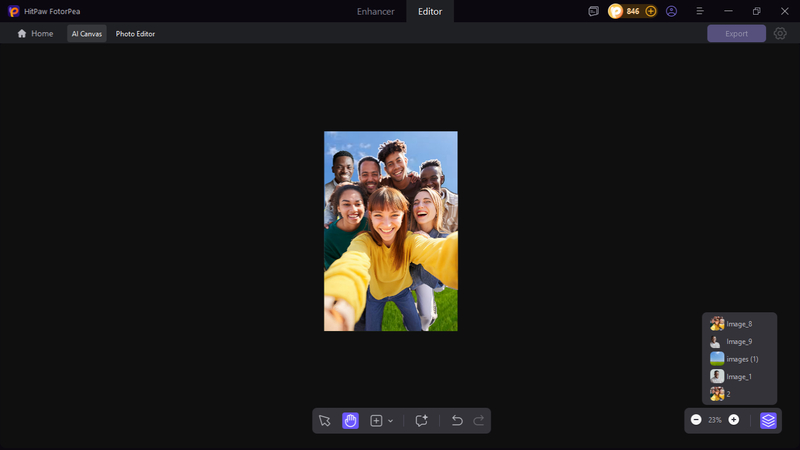Toggle the layers panel icon
This screenshot has height=450, width=800.
768,420
